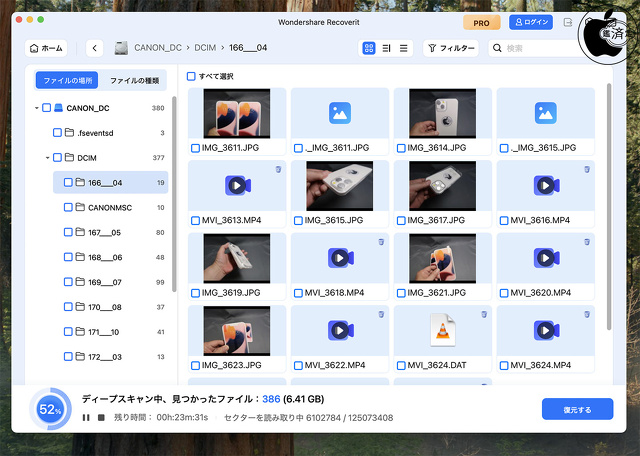This screenshot has width=640, height=456.
Task: Open the CANONMSC folder in tree
Action: click(x=110, y=207)
